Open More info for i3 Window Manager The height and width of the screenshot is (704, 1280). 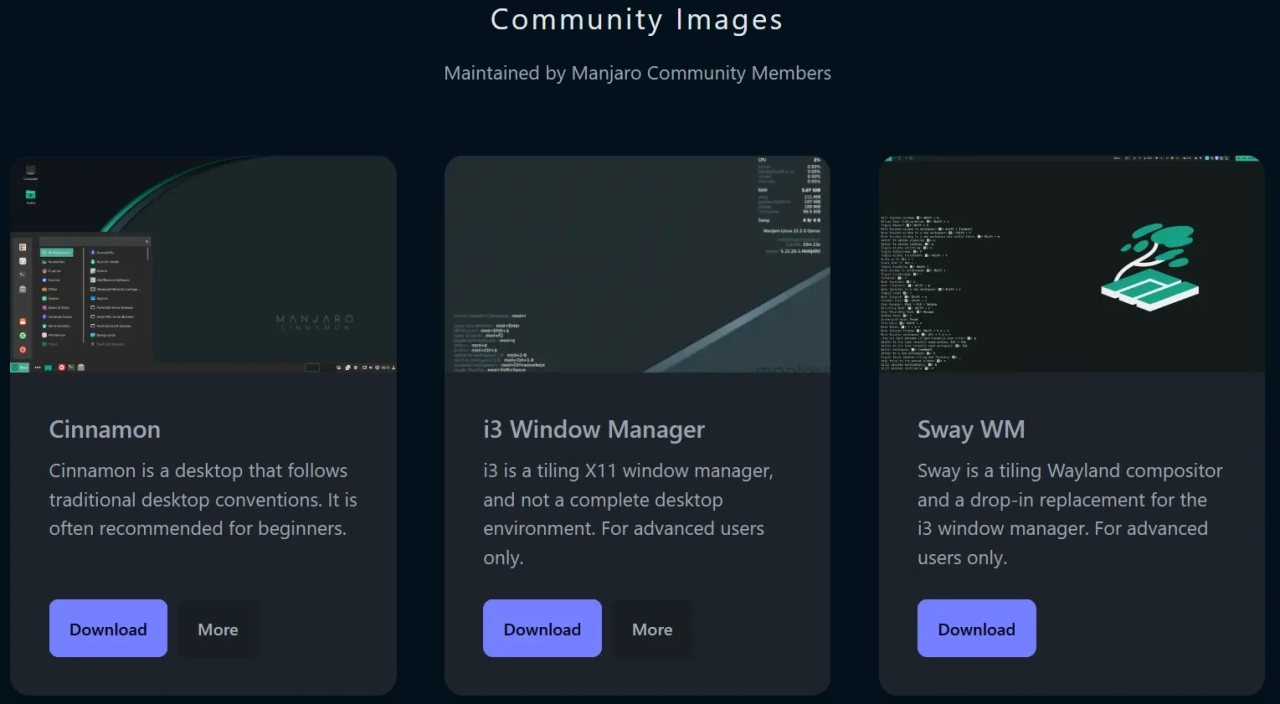[x=652, y=629]
